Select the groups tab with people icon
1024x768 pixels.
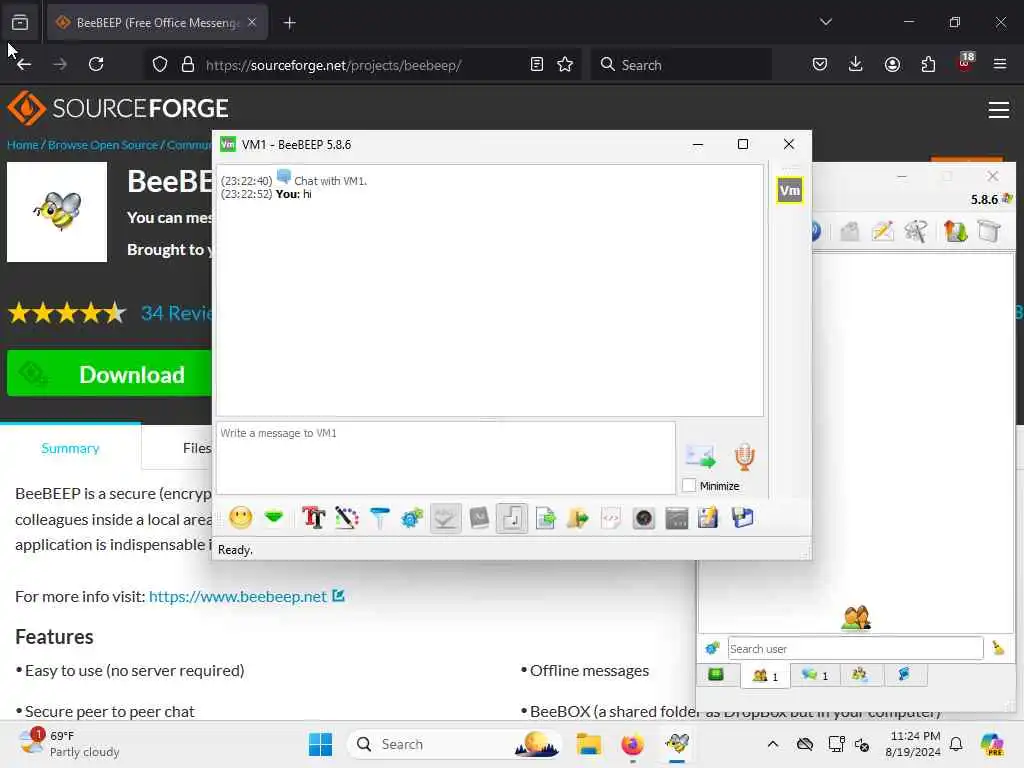coord(860,675)
